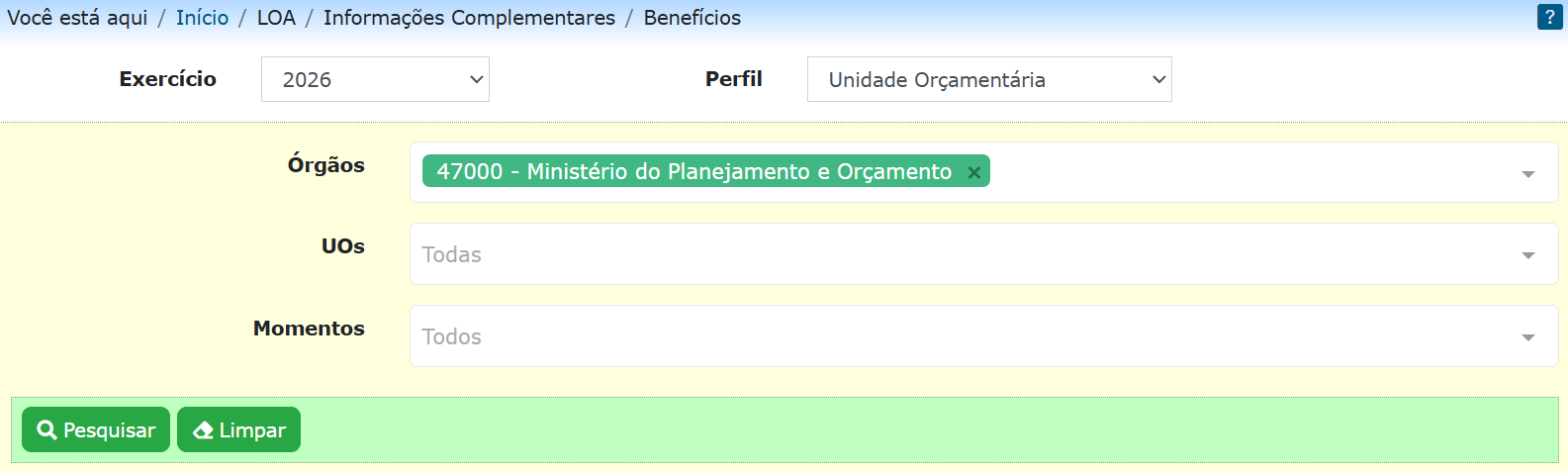The height and width of the screenshot is (473, 1568).
Task: Expand the UOs dropdown arrow
Action: click(1527, 255)
